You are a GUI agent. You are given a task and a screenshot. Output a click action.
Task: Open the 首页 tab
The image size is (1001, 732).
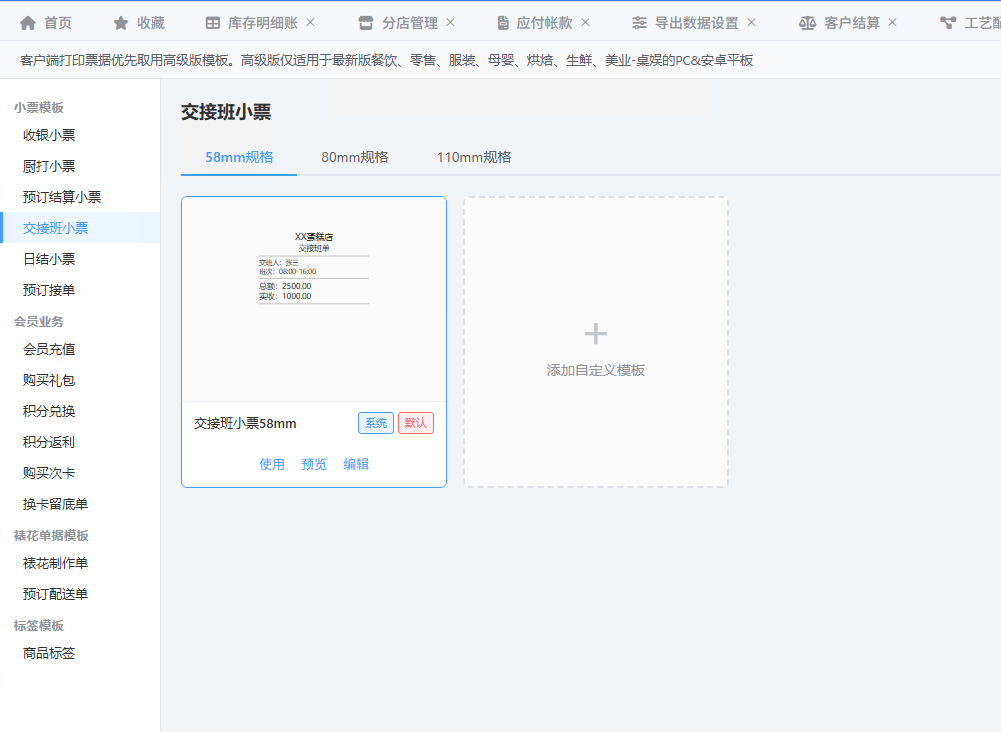46,23
